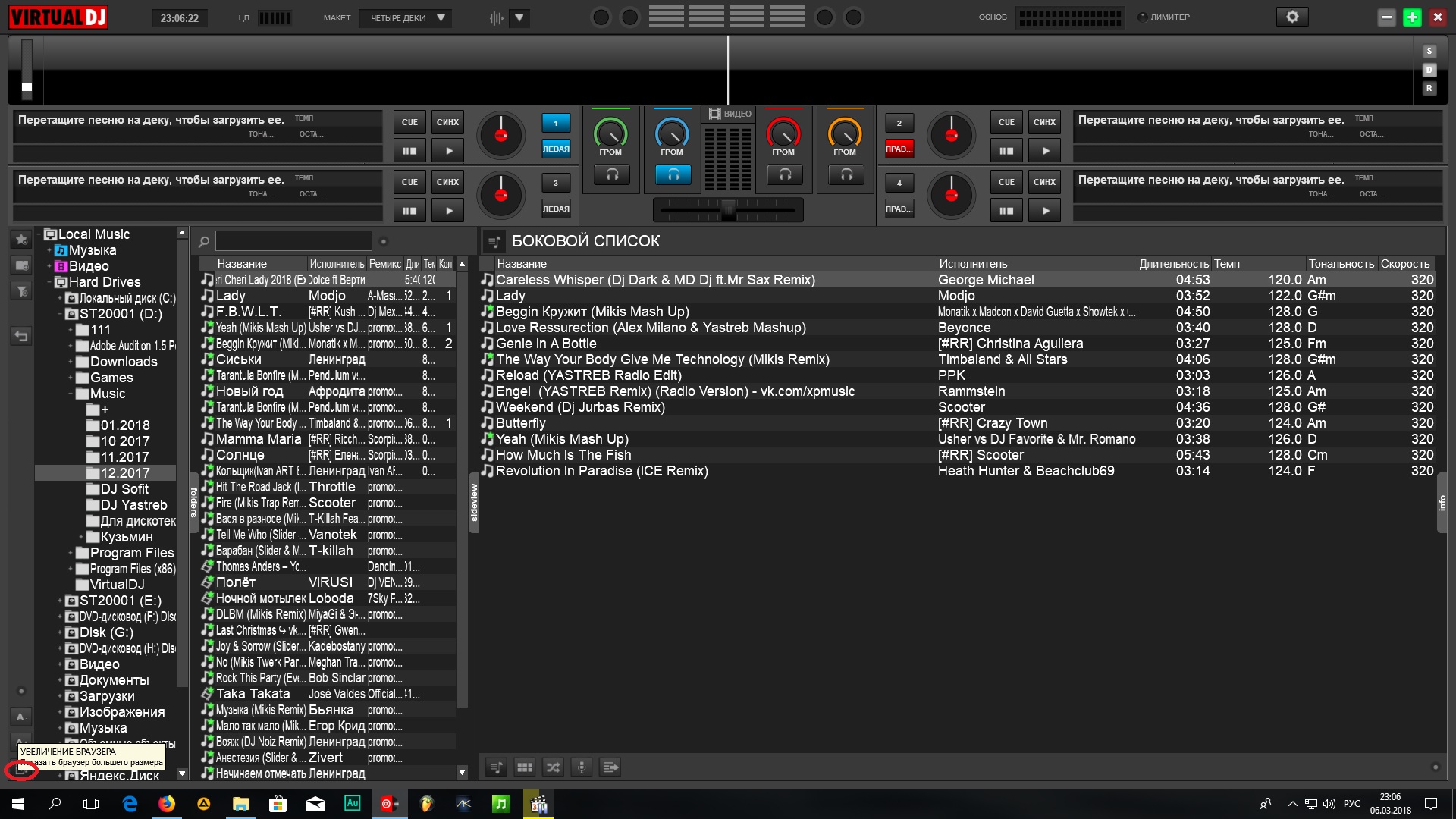Pause deck 3 with the pause-stop button
Viewport: 1456px width, 819px height.
[x=409, y=211]
